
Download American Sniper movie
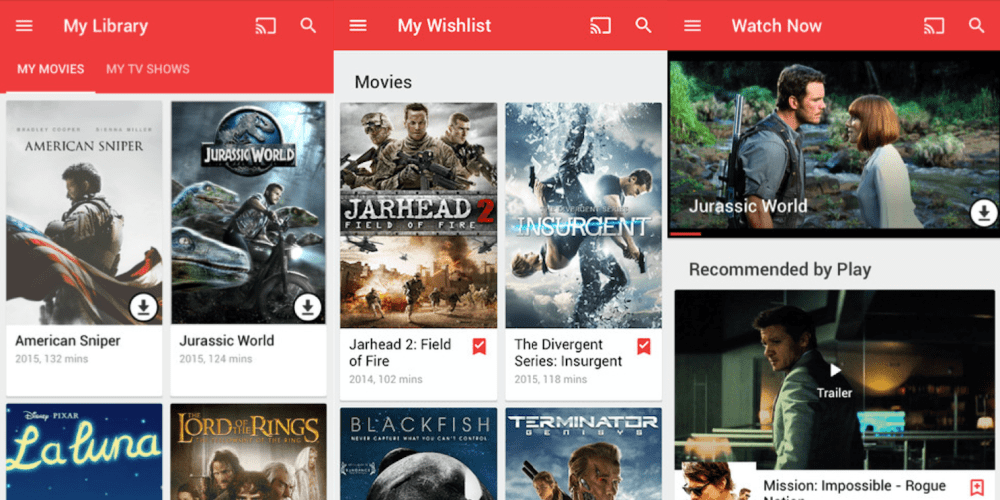[144, 307]
